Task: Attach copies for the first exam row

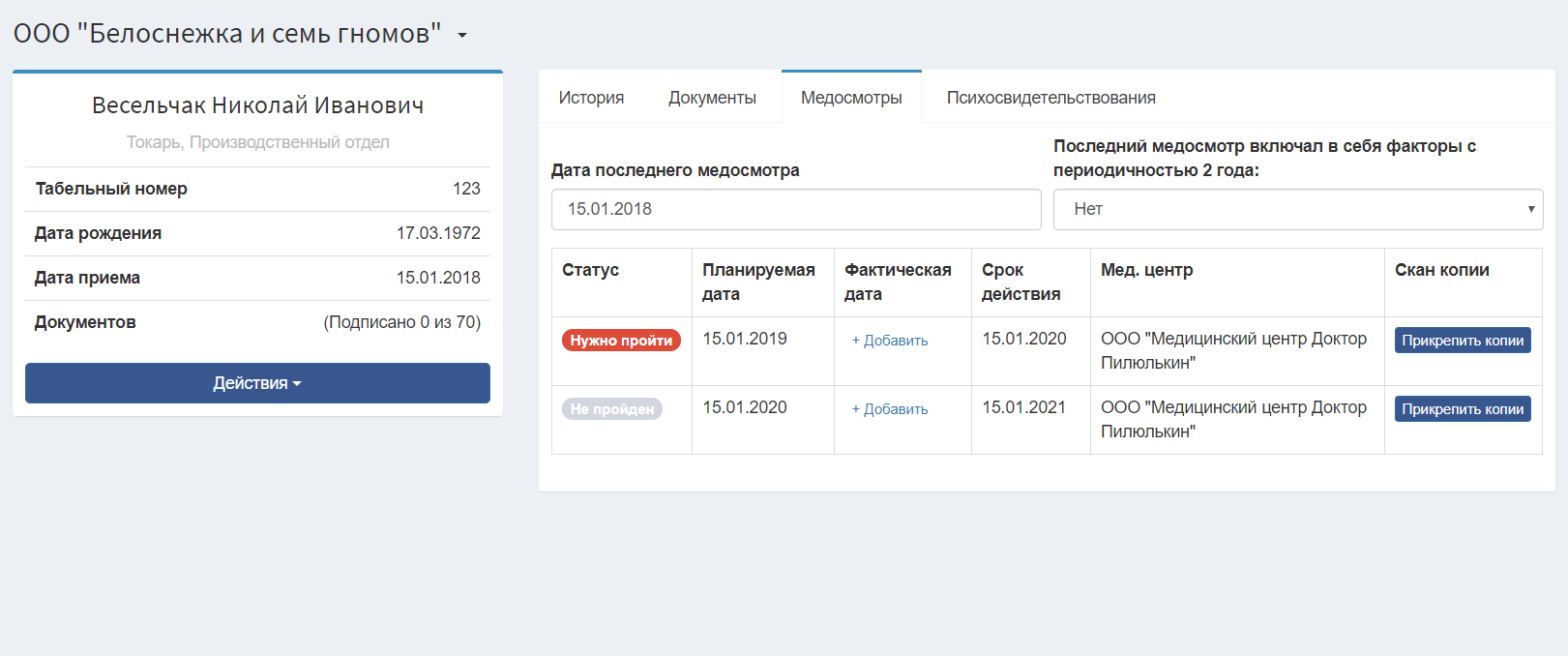Action: pyautogui.click(x=1463, y=341)
